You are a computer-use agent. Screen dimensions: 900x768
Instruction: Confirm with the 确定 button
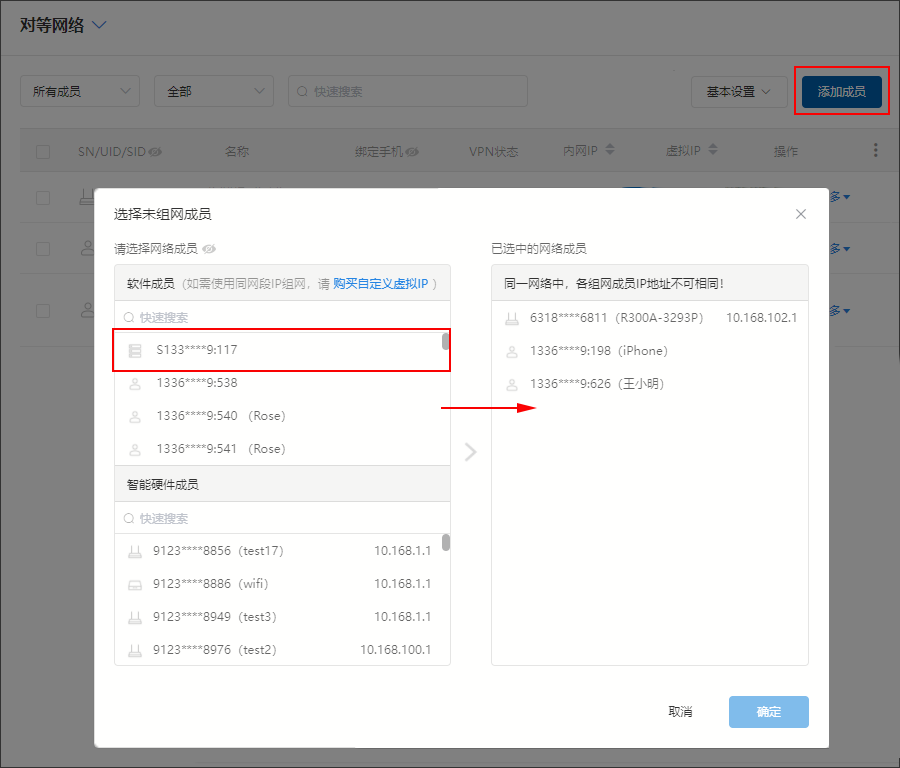click(x=769, y=712)
